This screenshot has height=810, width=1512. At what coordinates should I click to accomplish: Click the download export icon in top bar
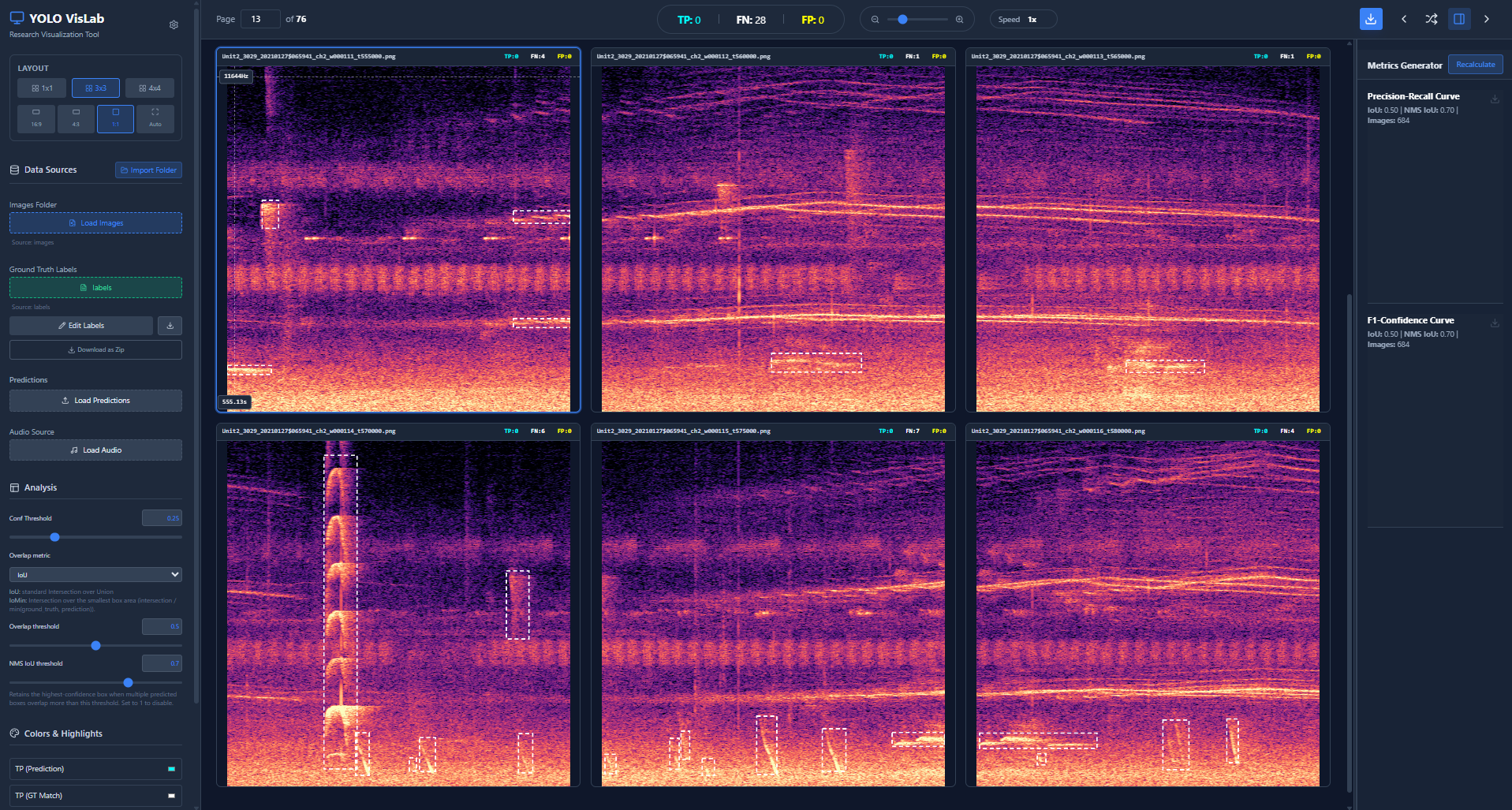(1371, 19)
